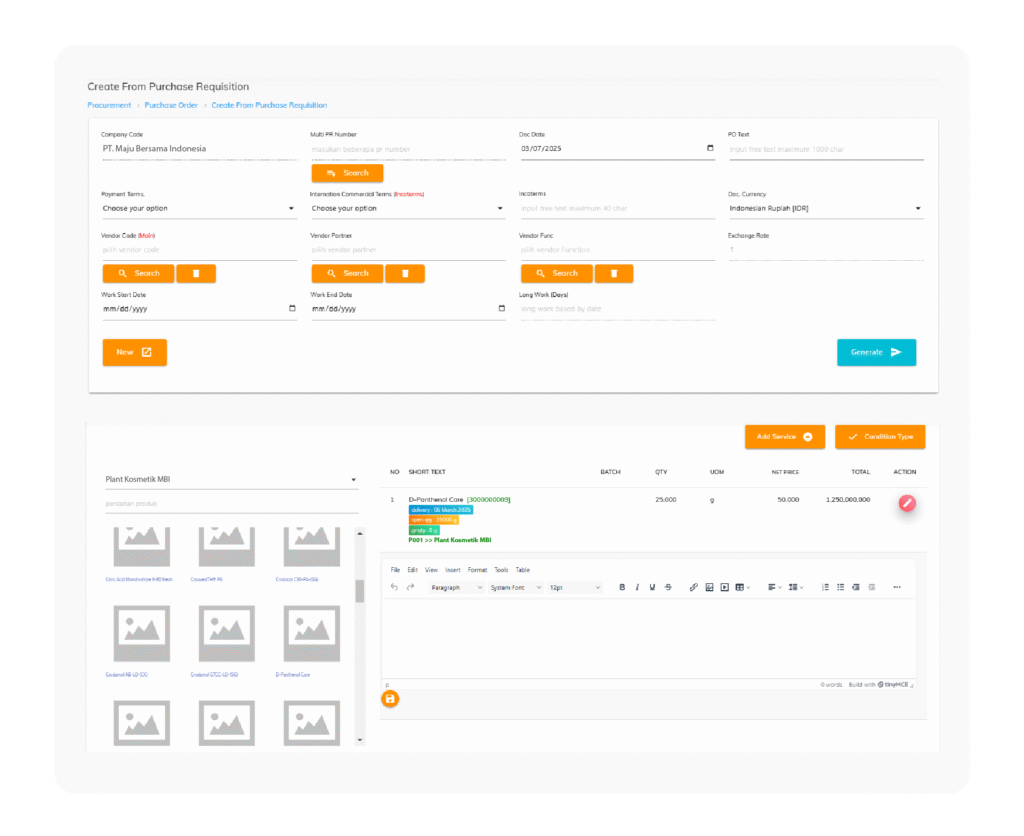Open the Payment Terms dropdown

pos(198,209)
